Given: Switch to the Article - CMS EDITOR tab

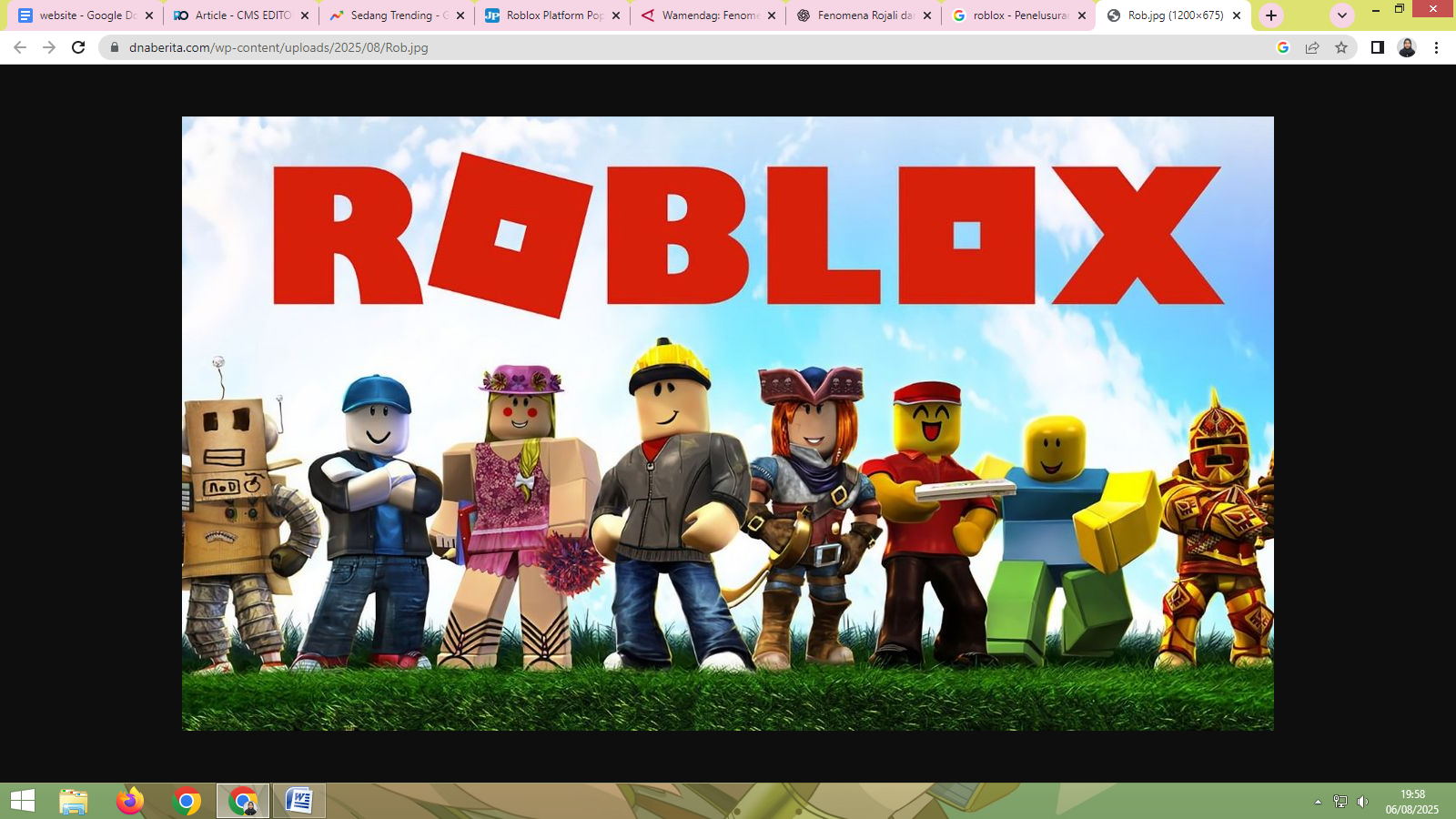Looking at the screenshot, I should pos(242,15).
